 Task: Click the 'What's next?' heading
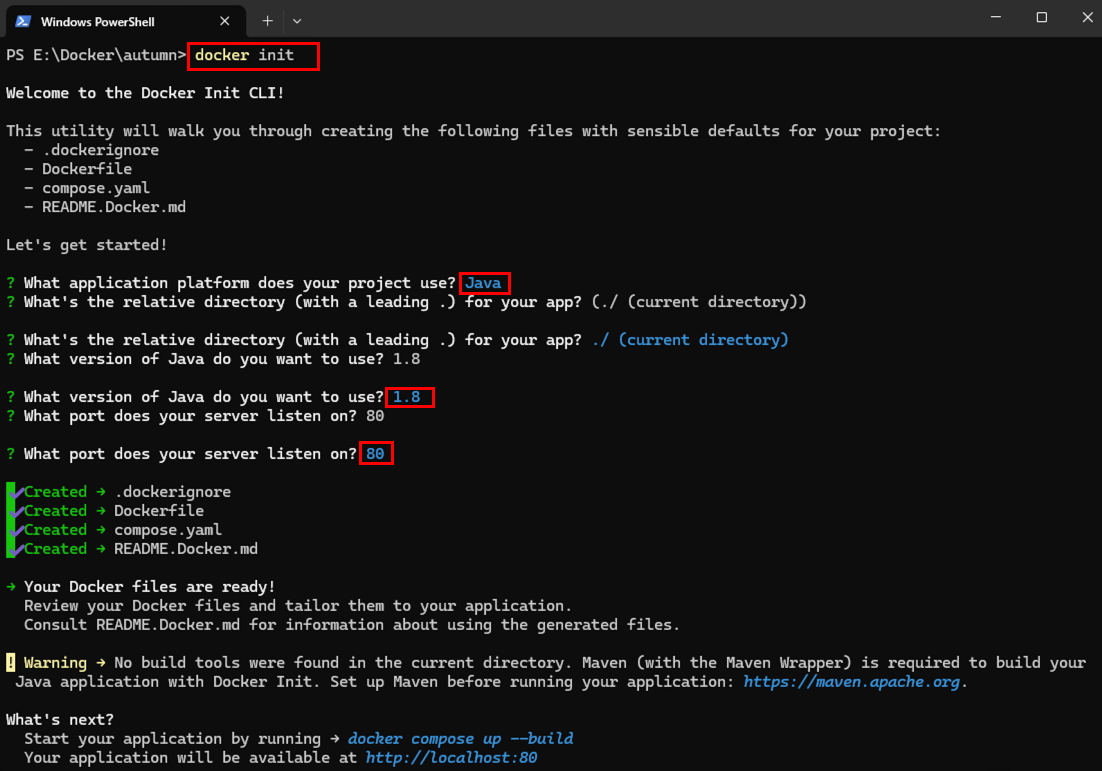point(60,720)
